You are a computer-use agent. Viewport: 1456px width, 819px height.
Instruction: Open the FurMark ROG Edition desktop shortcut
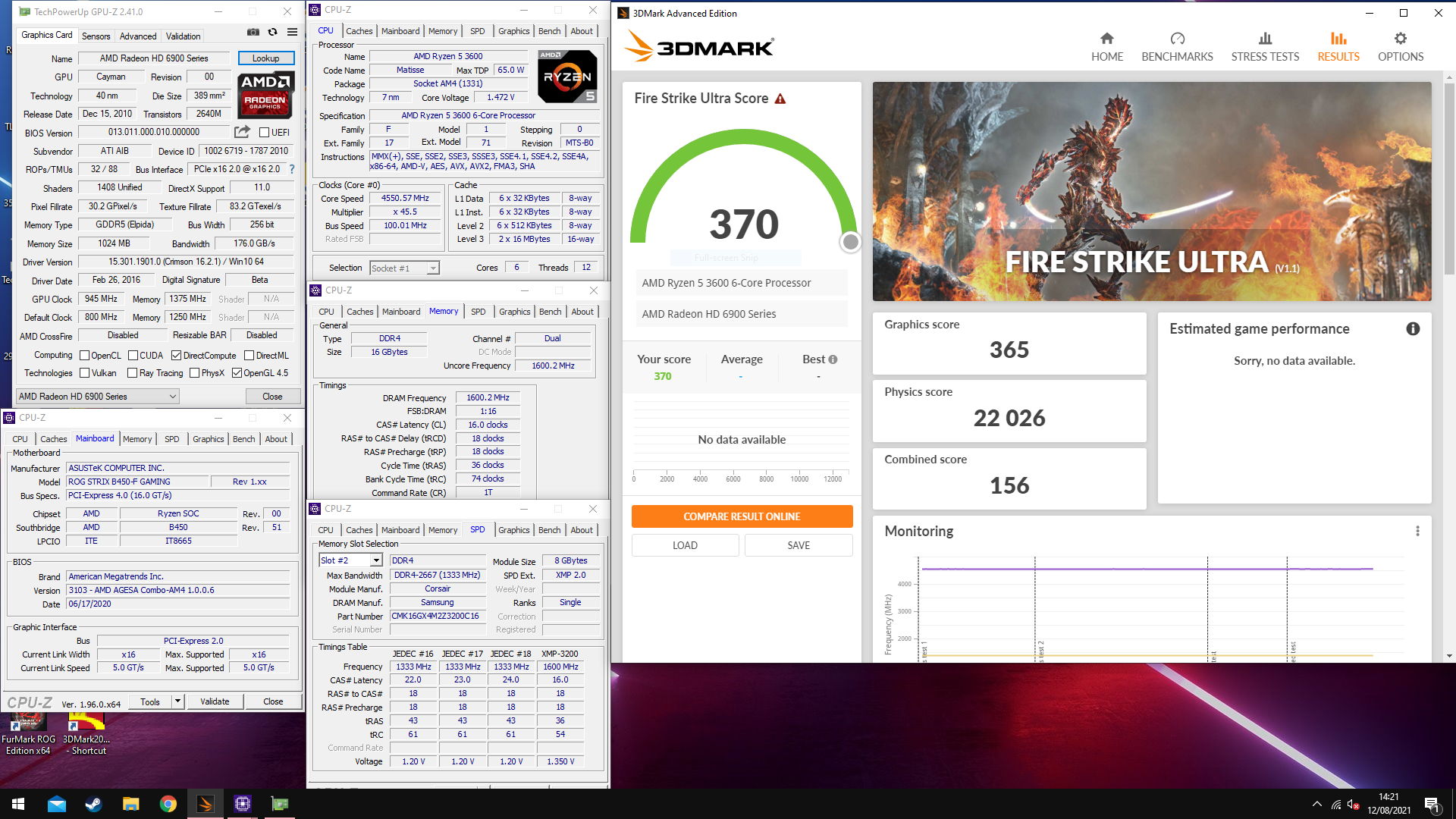pyautogui.click(x=28, y=734)
